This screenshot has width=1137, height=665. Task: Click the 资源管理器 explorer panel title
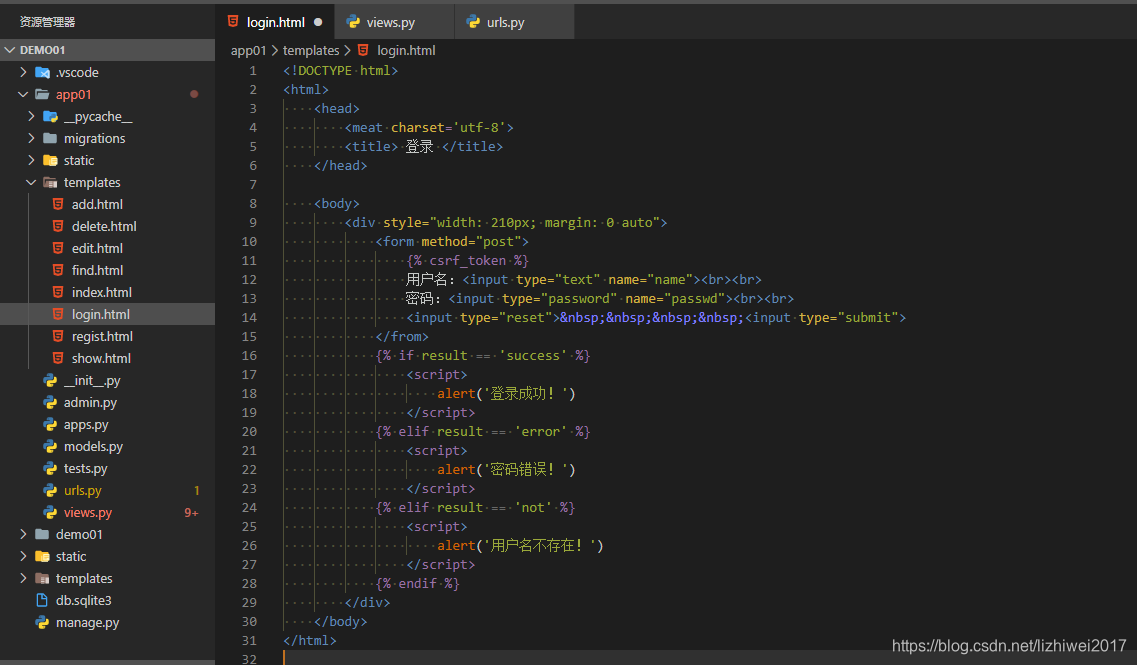click(x=47, y=22)
